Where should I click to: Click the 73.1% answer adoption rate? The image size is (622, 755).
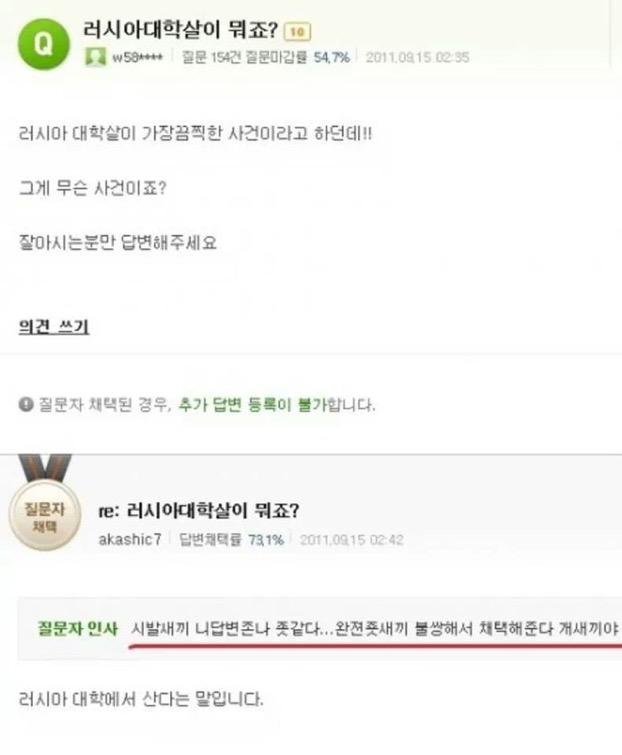click(266, 540)
